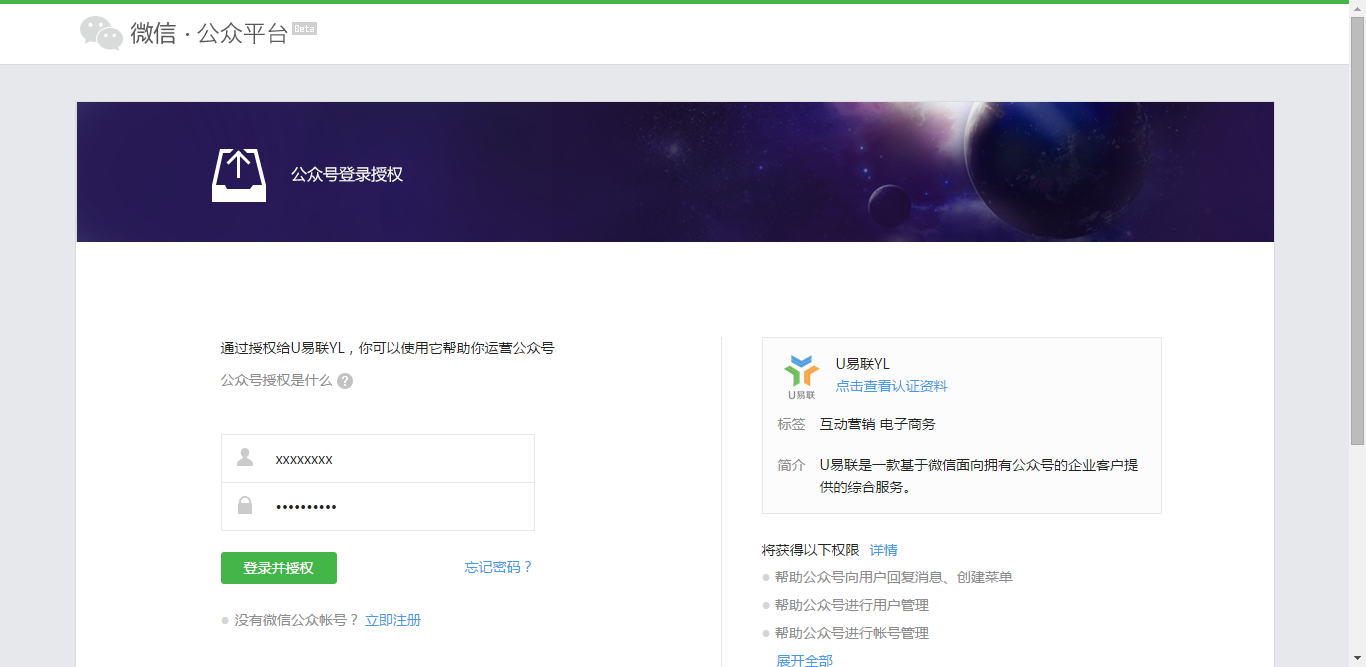Click the lock icon in the password field

pos(245,506)
